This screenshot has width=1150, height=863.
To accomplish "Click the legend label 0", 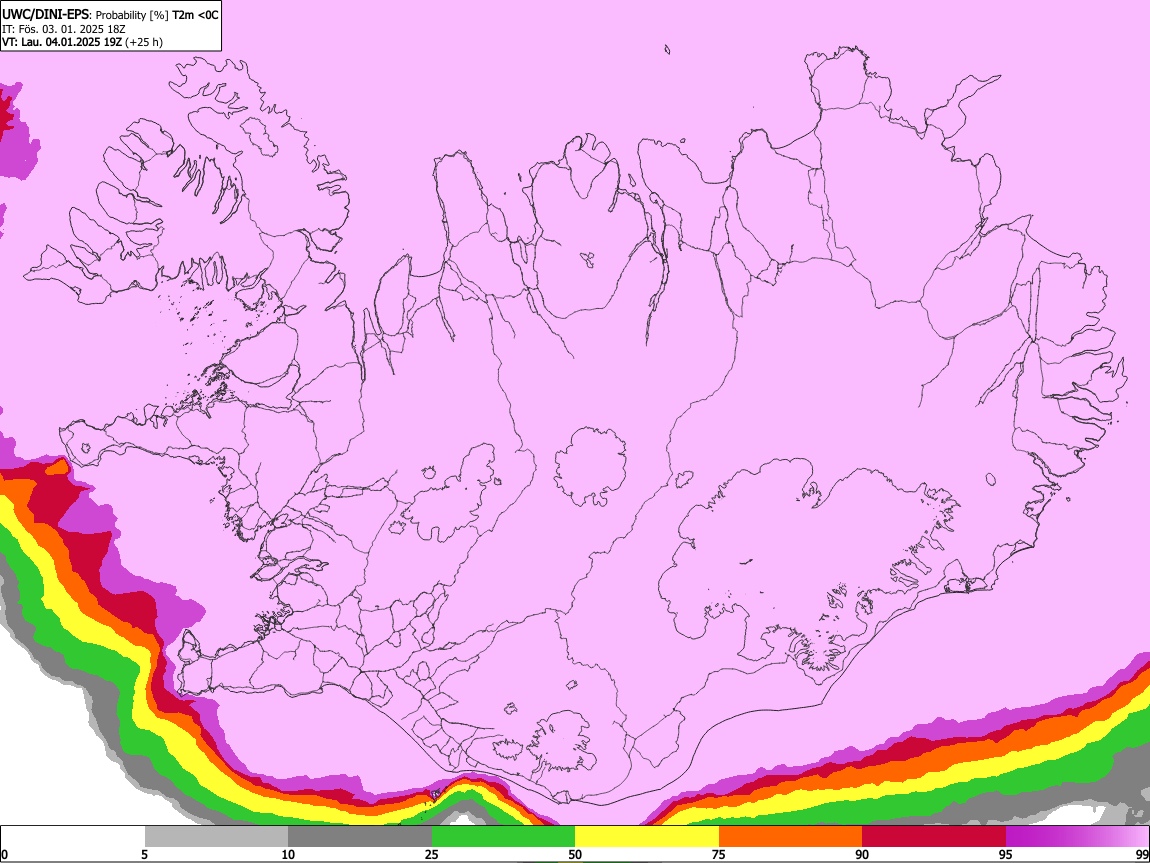I will coord(5,854).
